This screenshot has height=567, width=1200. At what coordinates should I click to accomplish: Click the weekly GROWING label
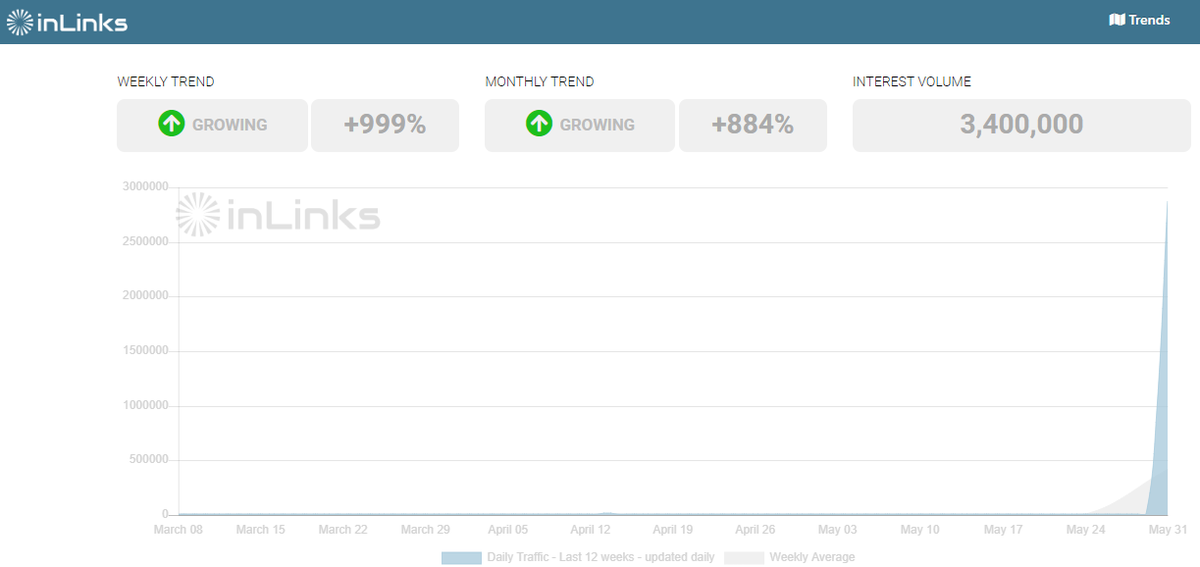click(x=230, y=125)
